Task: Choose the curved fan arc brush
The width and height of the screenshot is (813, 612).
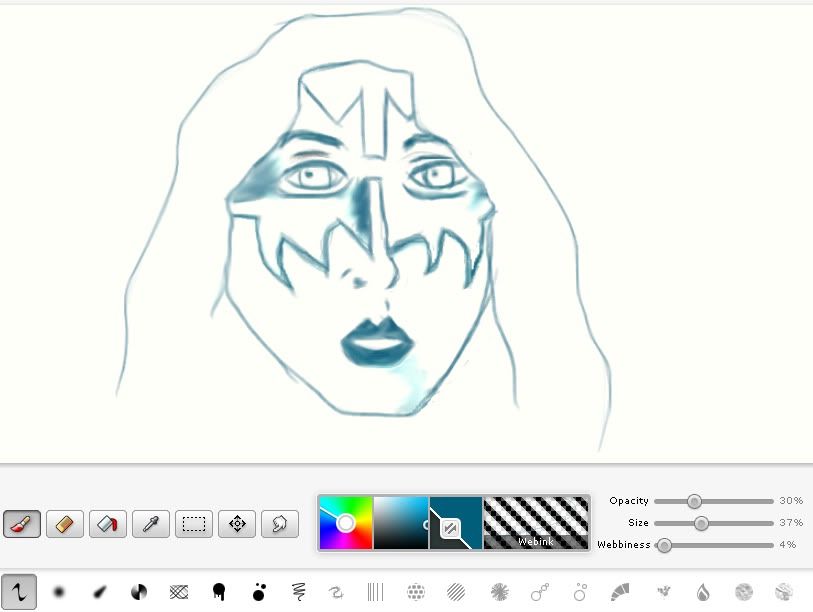Action: point(620,592)
